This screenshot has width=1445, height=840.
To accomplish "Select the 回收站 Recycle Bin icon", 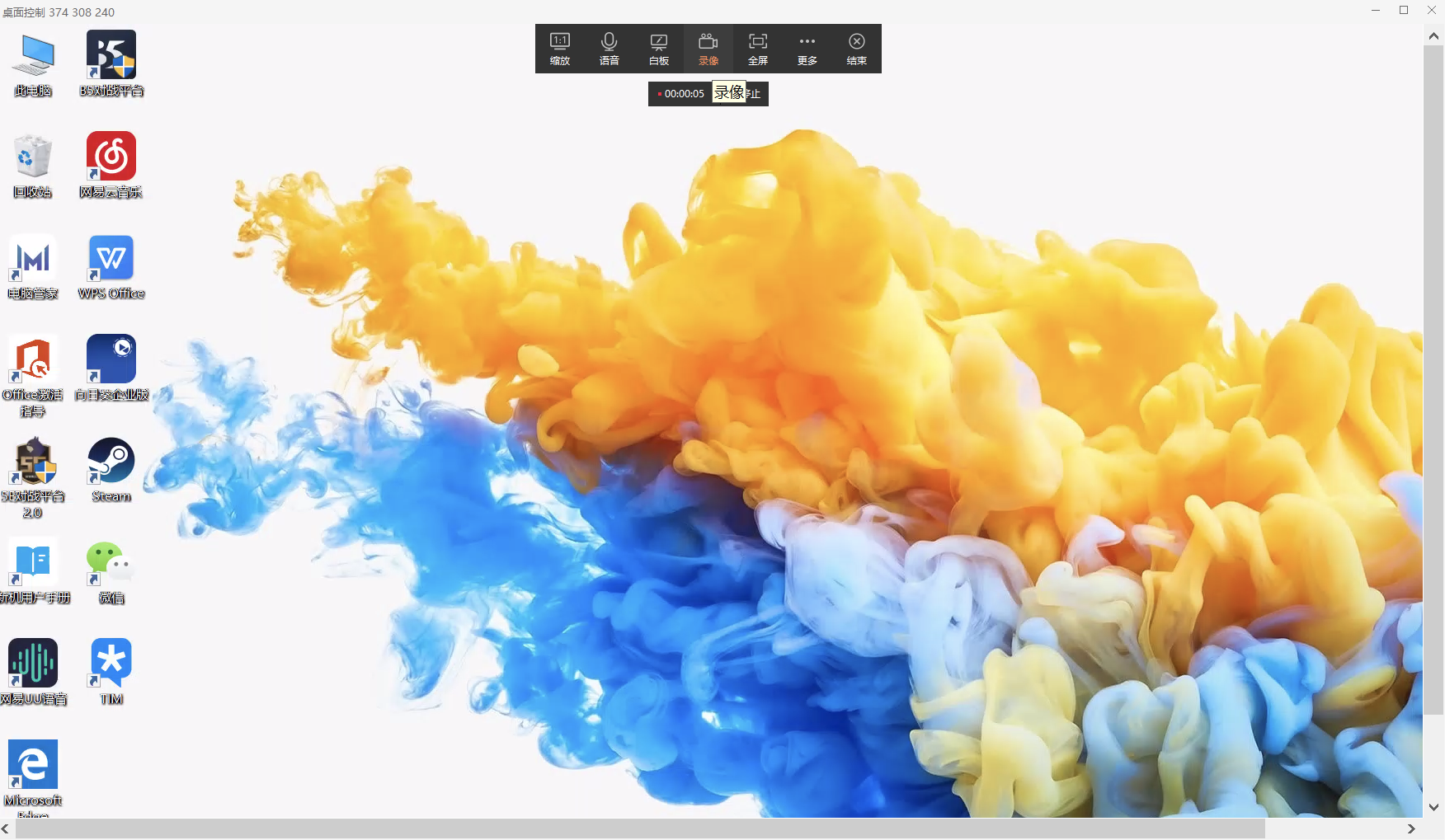I will pos(33,166).
